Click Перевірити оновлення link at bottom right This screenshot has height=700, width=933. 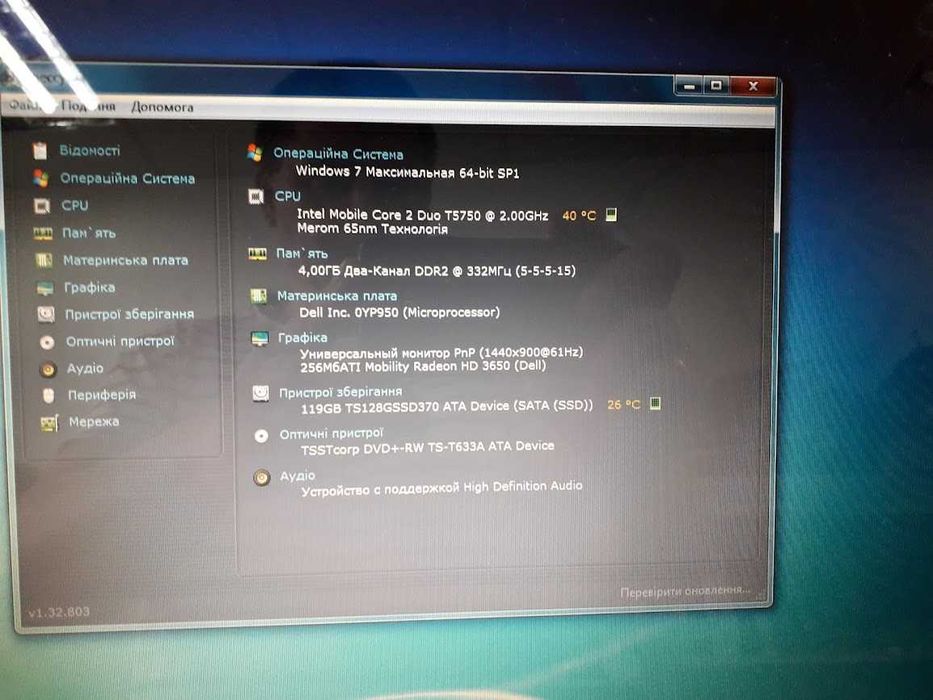pyautogui.click(x=685, y=592)
